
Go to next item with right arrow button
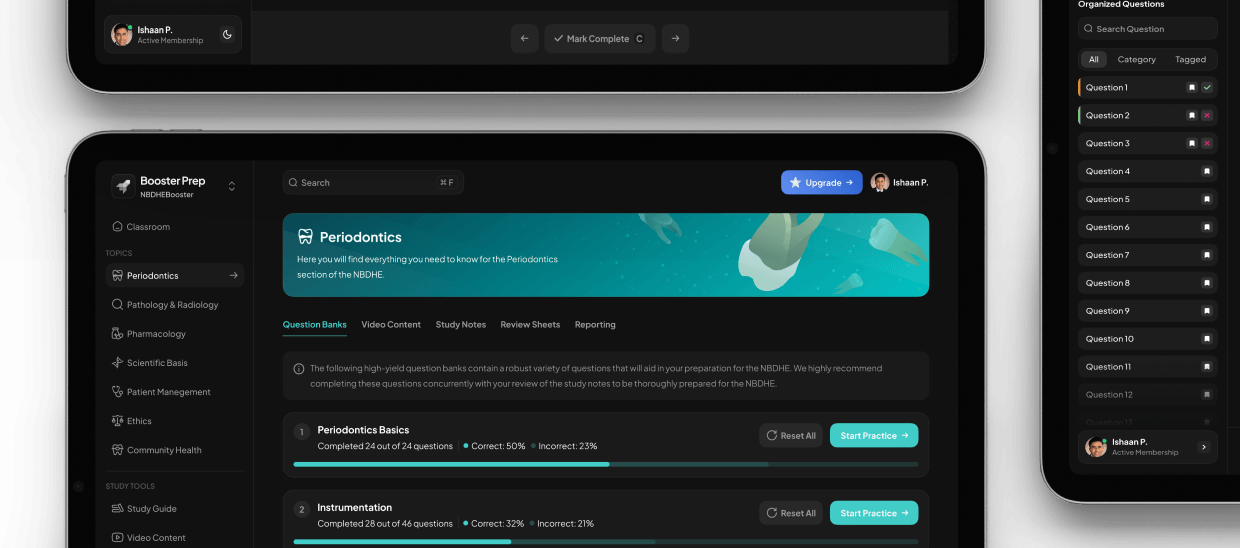pos(675,39)
